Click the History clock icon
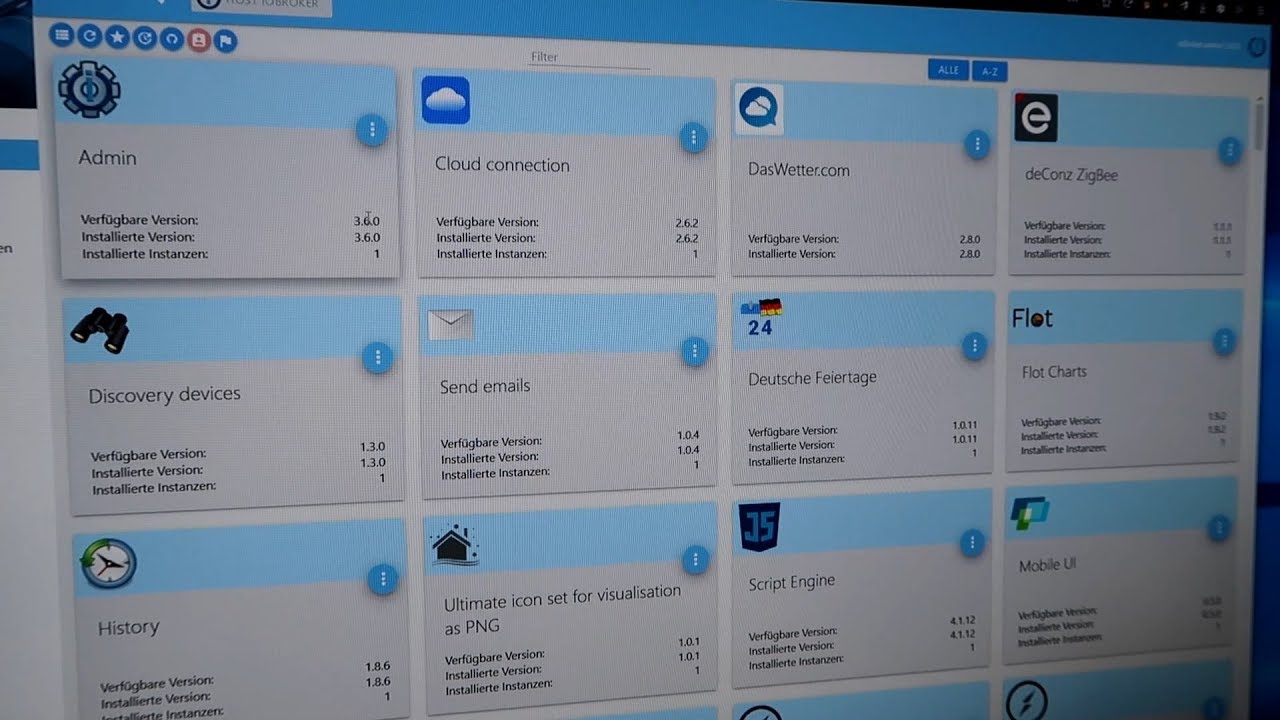 pos(106,565)
